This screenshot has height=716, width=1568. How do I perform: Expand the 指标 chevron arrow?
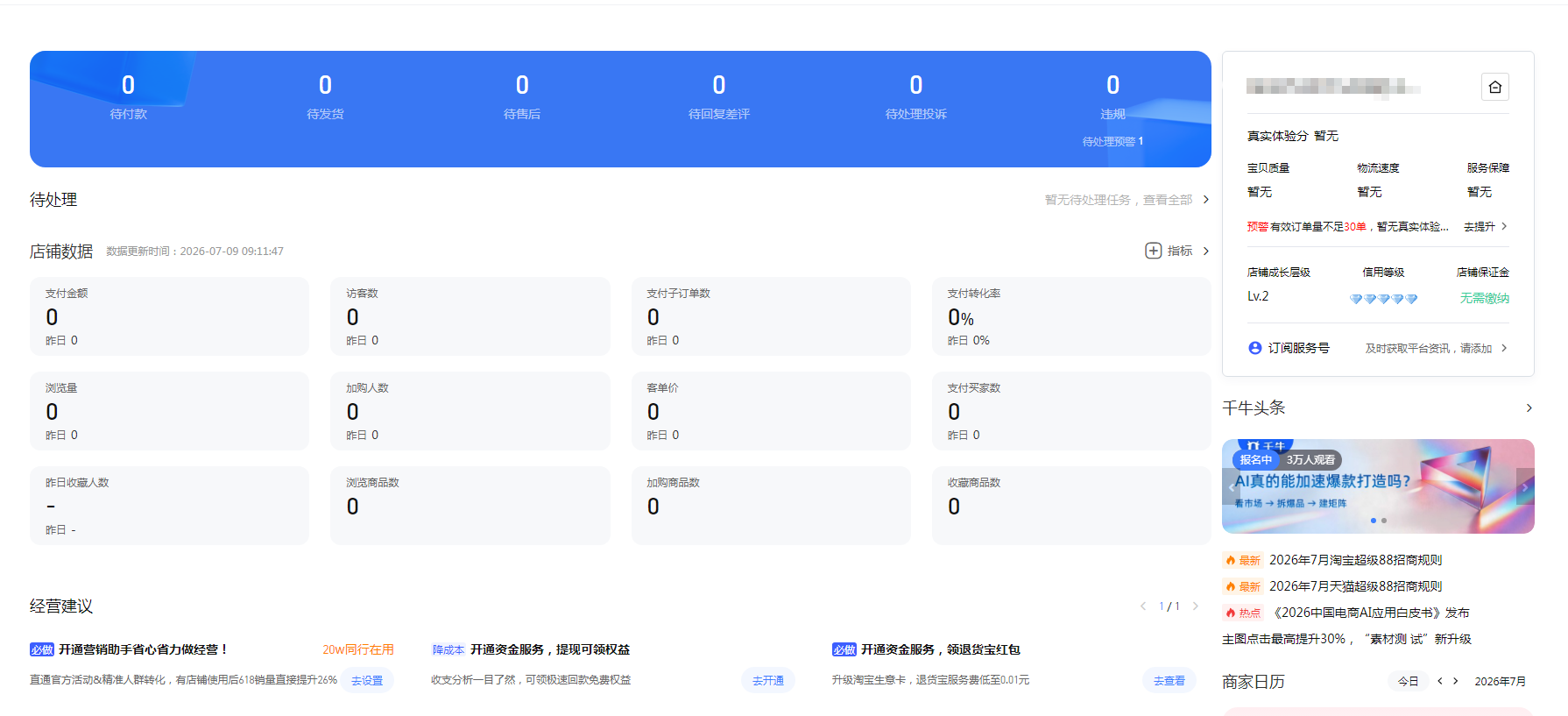tap(1206, 251)
